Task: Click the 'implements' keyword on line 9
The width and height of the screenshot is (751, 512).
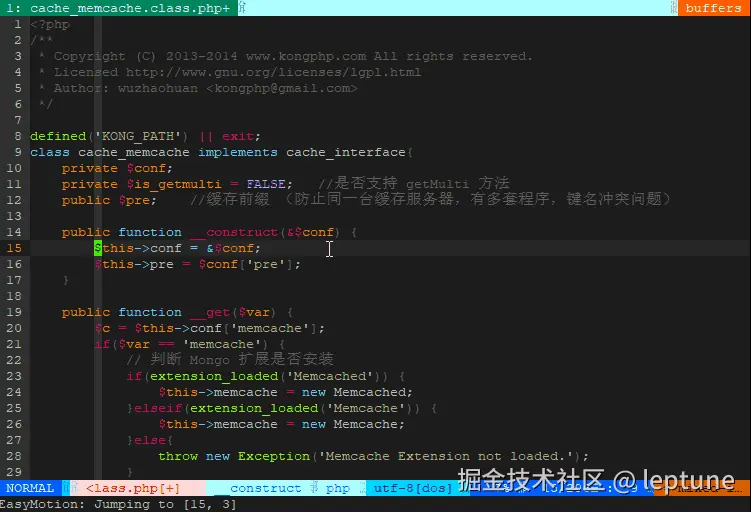Action: click(238, 152)
